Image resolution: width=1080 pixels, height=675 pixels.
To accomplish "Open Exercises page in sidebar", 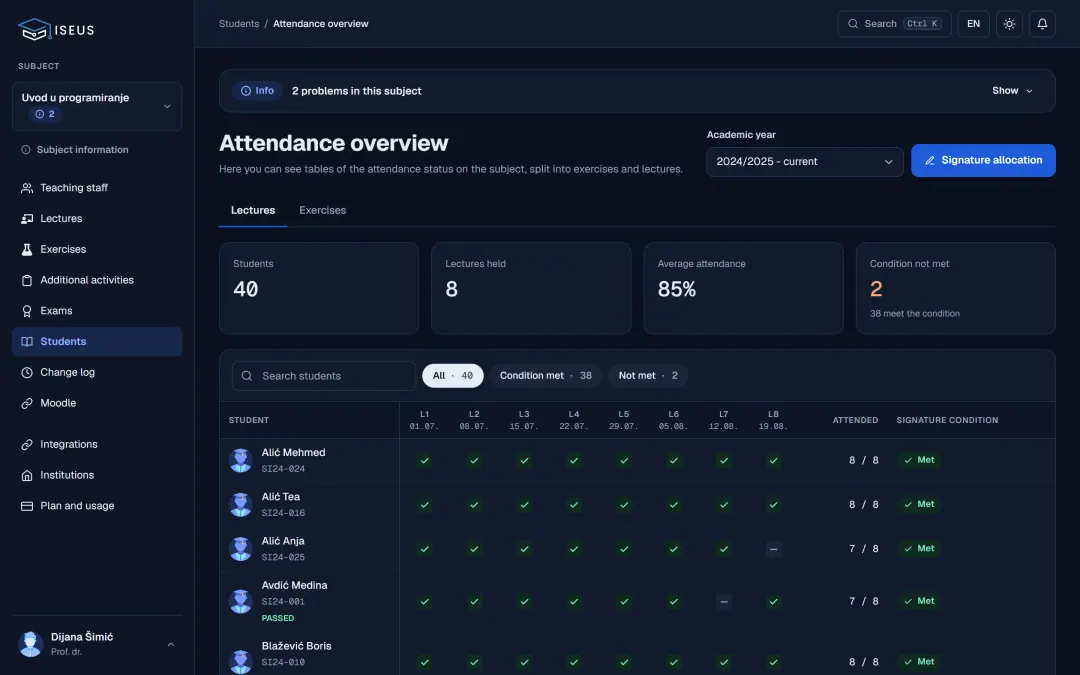I will point(97,249).
